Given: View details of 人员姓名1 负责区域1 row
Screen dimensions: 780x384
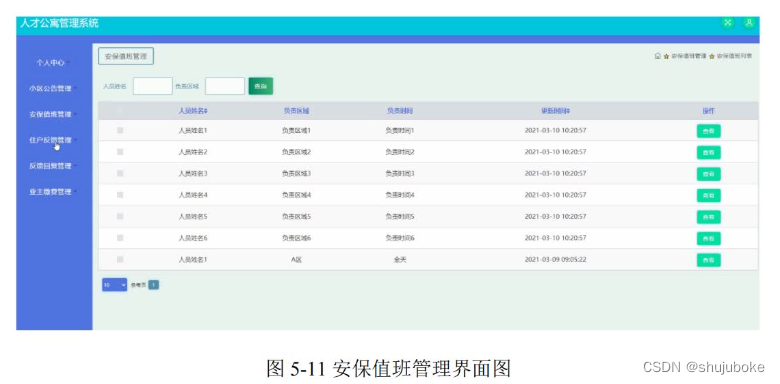Looking at the screenshot, I should (708, 131).
